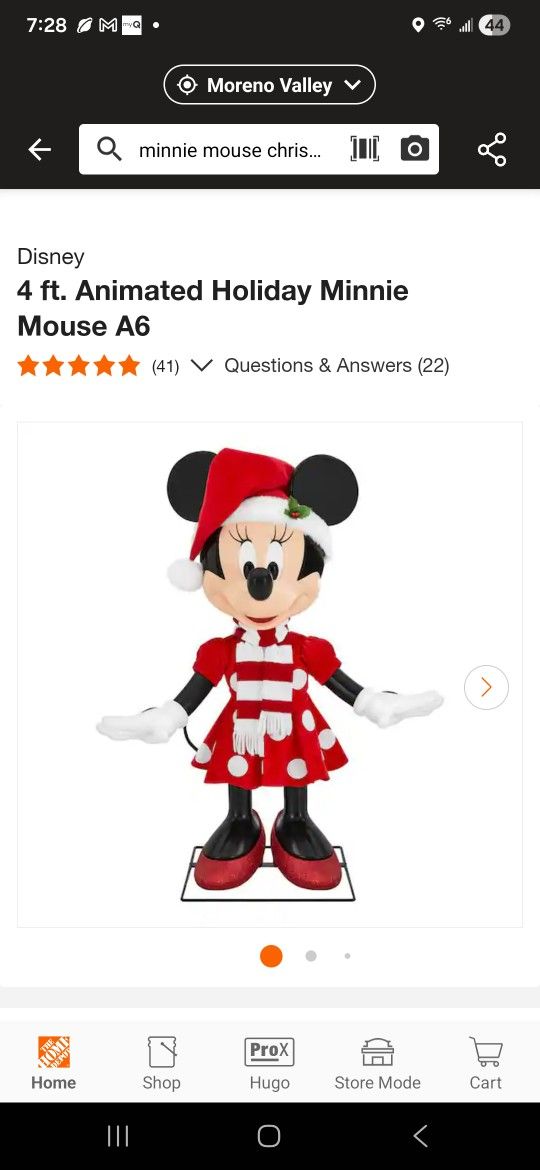Tap the Minnie Mouse product image

(270, 675)
